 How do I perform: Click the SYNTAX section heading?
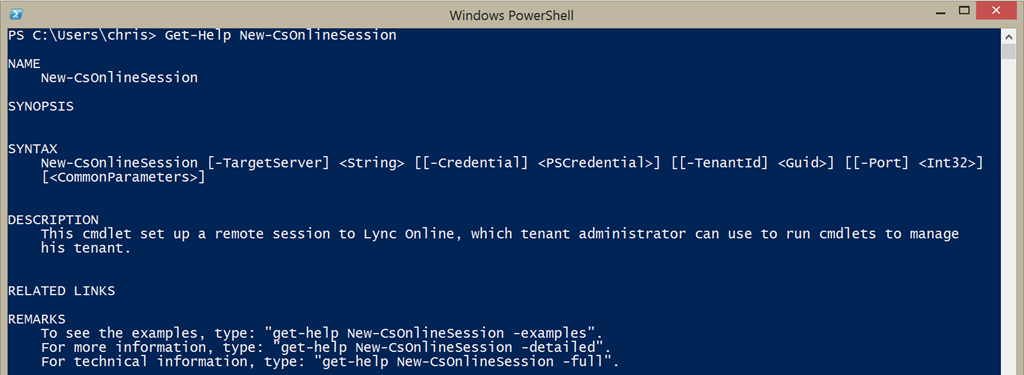point(33,148)
